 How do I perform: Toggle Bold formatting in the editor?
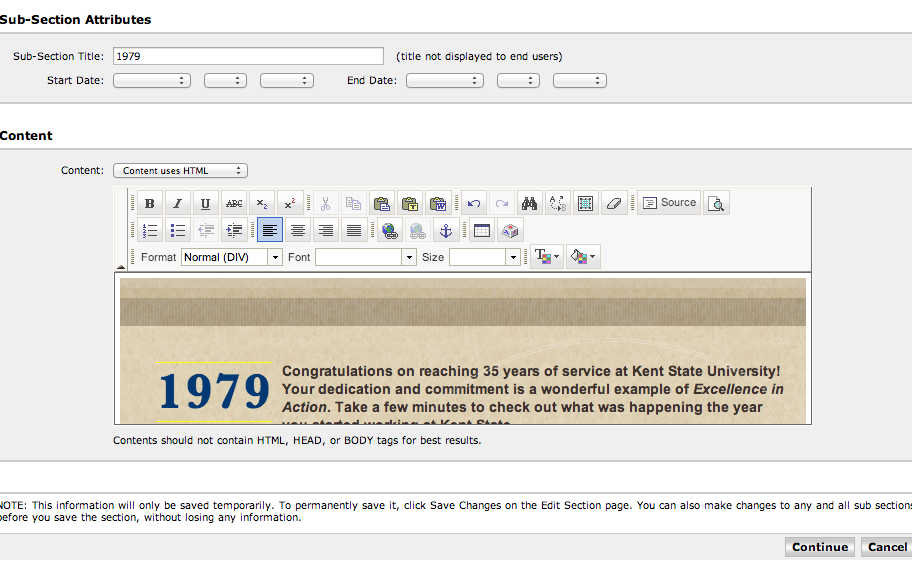(149, 203)
